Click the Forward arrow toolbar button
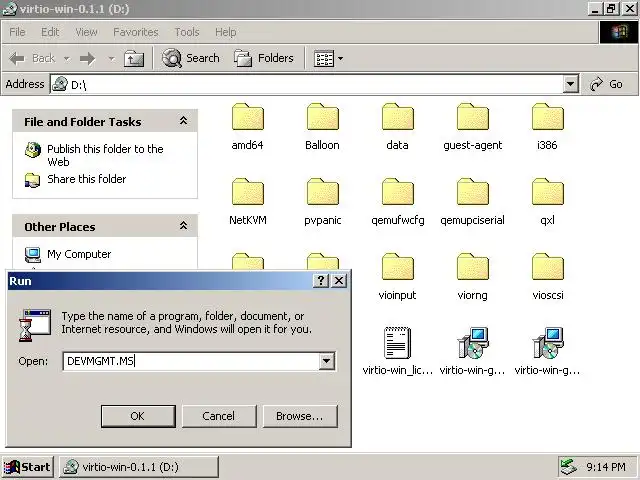The width and height of the screenshot is (640, 480). click(x=87, y=58)
